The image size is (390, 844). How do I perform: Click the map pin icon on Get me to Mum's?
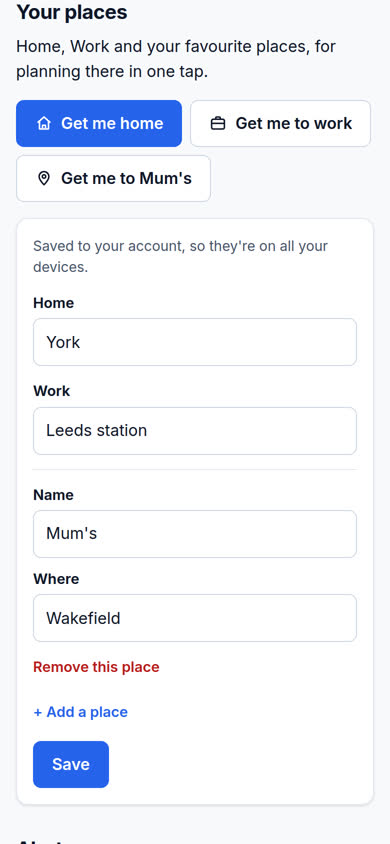click(x=44, y=179)
